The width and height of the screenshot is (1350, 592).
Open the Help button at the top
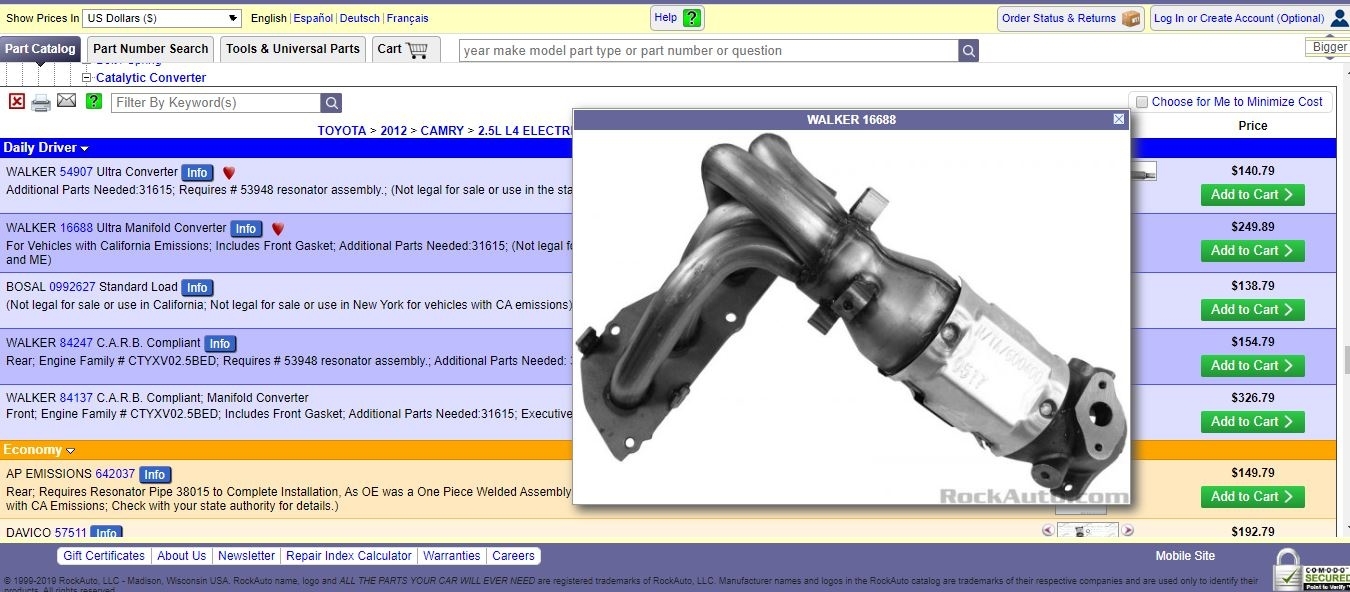click(678, 18)
